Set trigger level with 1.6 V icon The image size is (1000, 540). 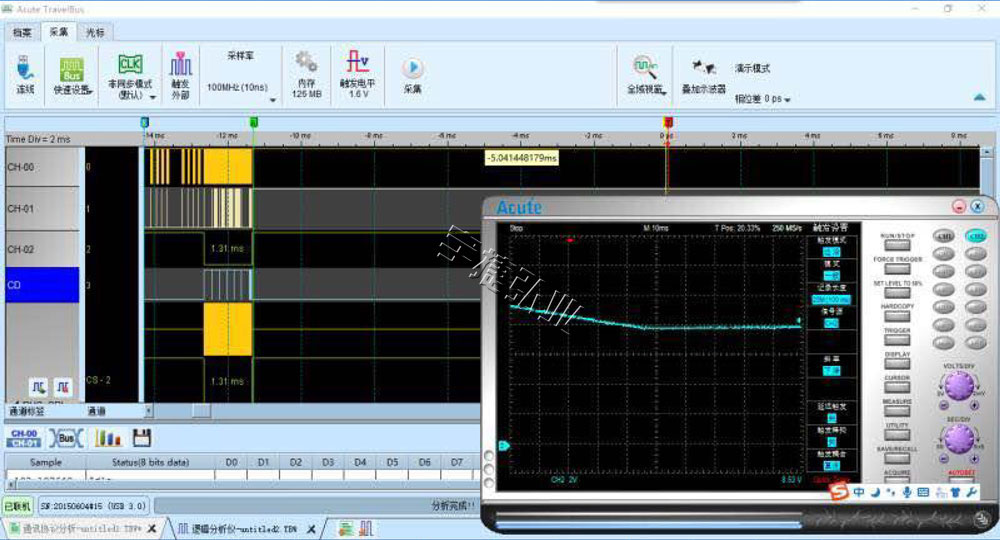click(357, 62)
